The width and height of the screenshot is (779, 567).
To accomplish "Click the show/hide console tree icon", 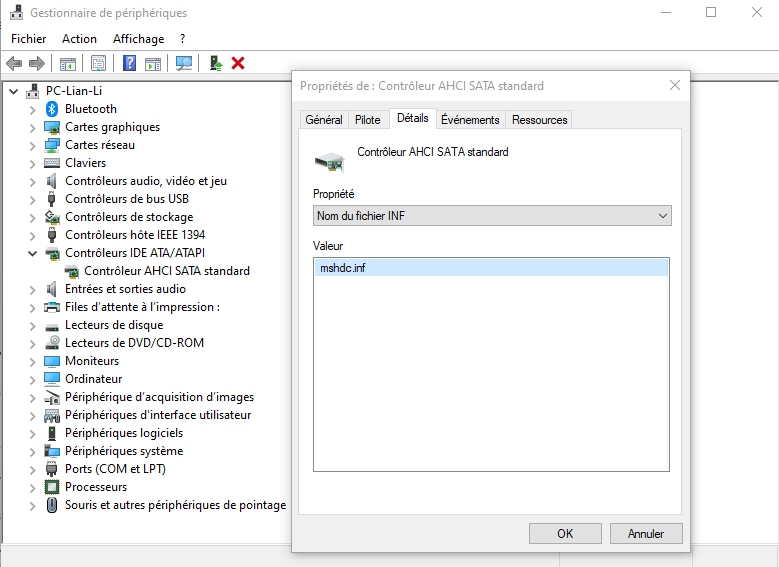I will [x=68, y=63].
